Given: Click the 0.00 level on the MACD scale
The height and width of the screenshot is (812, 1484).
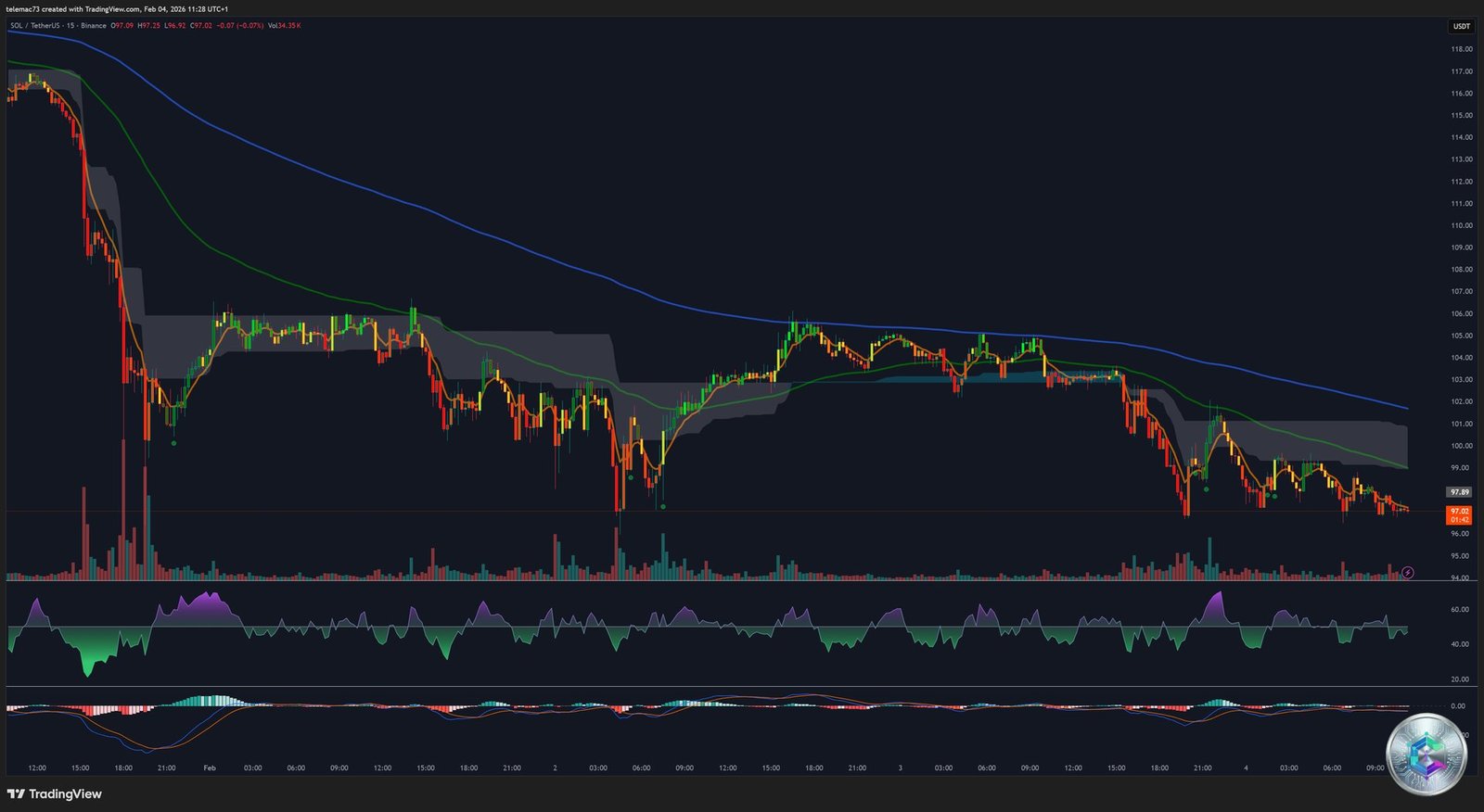Looking at the screenshot, I should pos(1458,705).
